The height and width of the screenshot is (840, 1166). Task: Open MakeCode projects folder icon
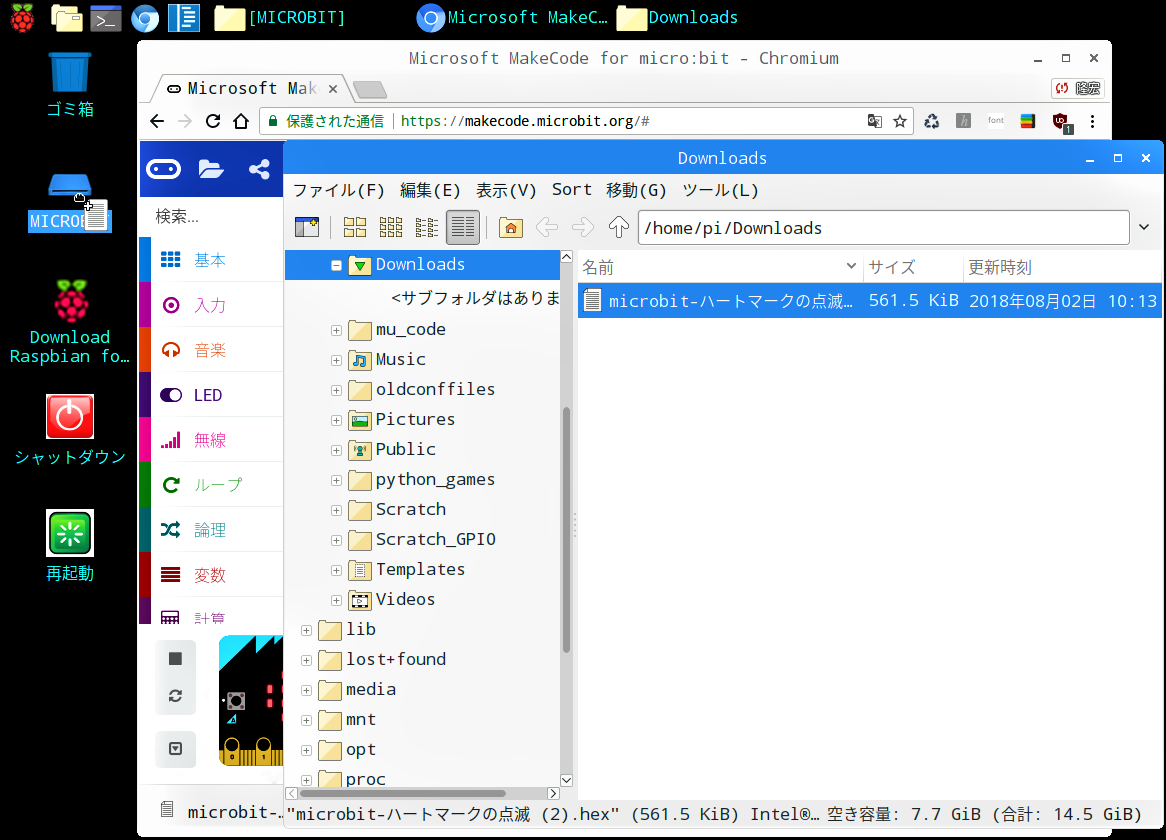(x=211, y=169)
